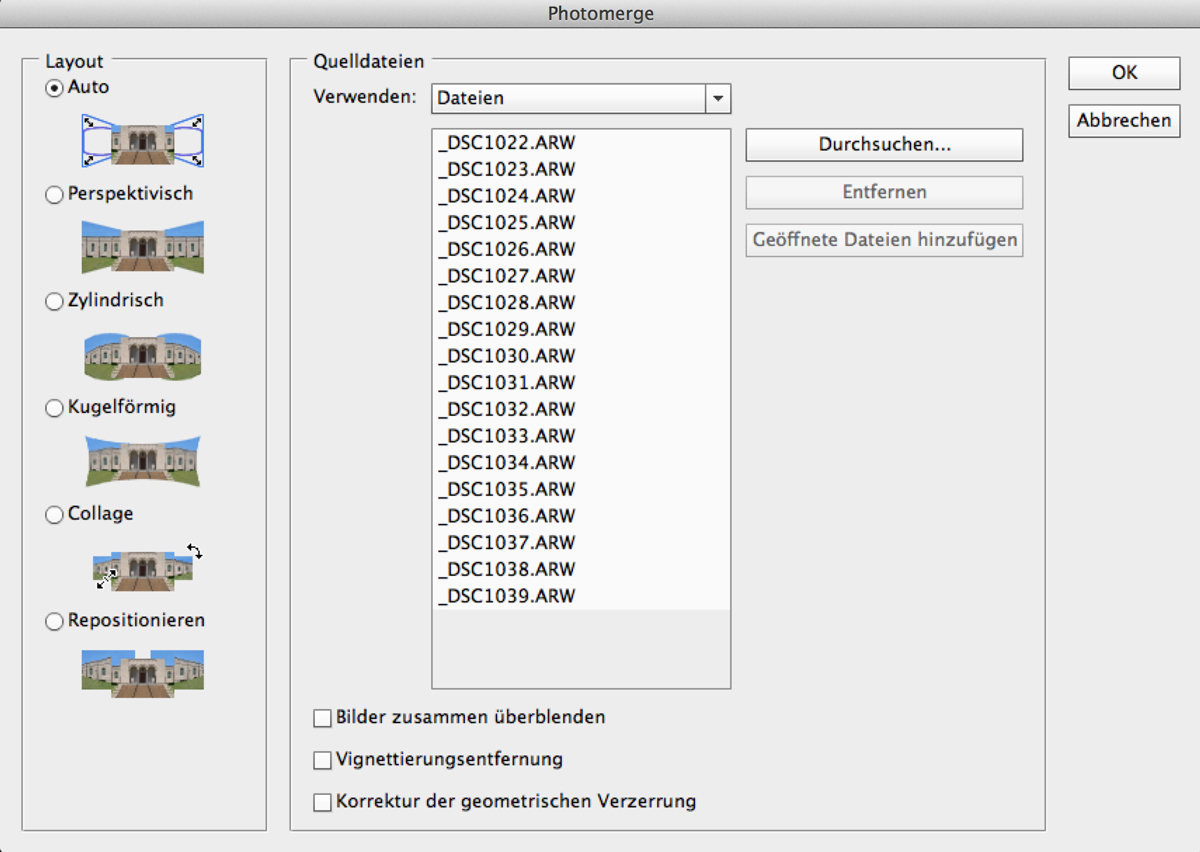Select file _DSC1025.ARW in list
This screenshot has height=852, width=1200.
click(581, 222)
